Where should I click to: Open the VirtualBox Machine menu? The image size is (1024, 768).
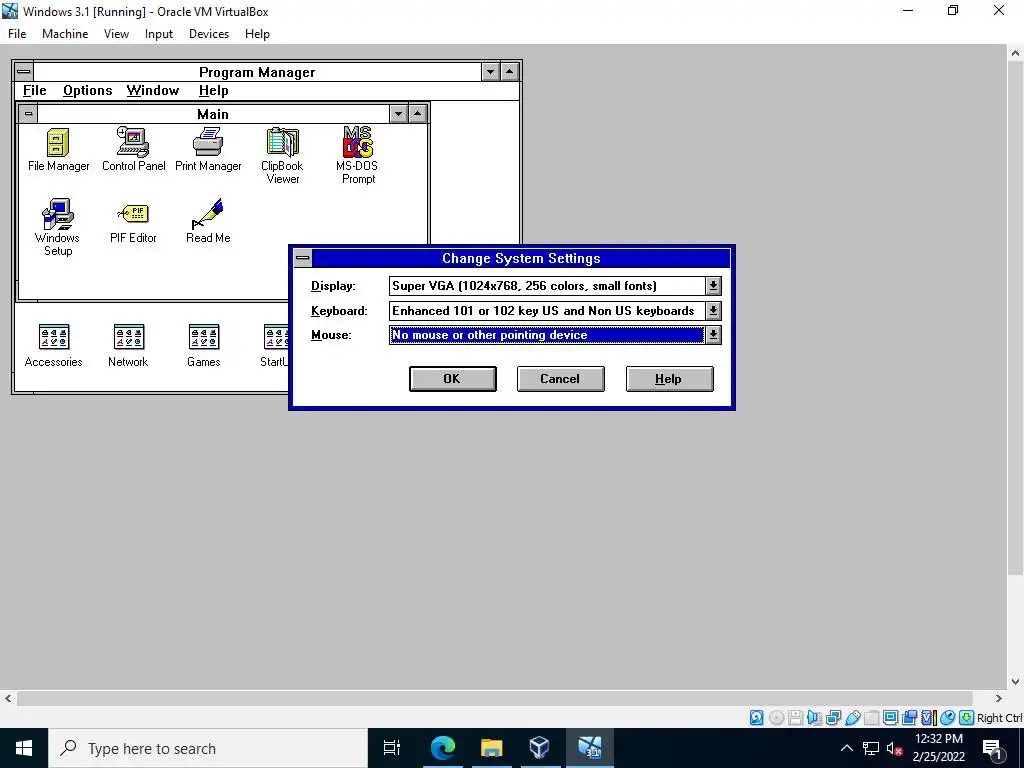65,34
